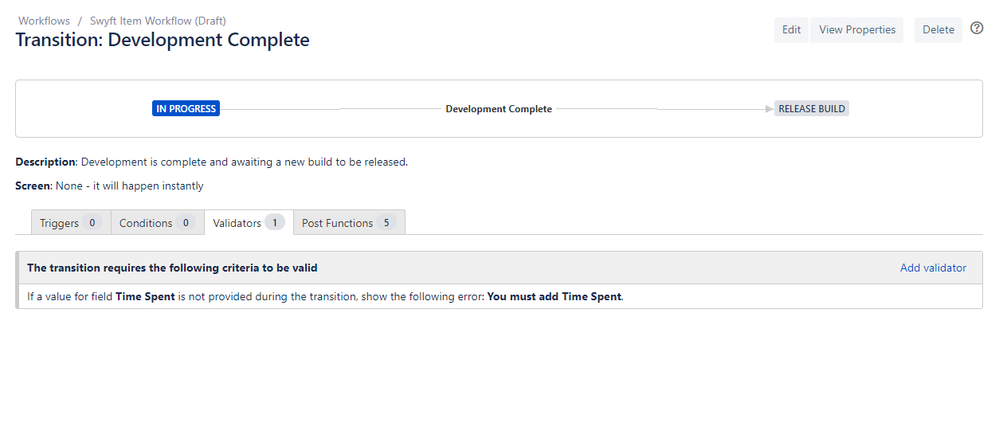Click the Add validator link
This screenshot has width=999, height=430.
933,268
